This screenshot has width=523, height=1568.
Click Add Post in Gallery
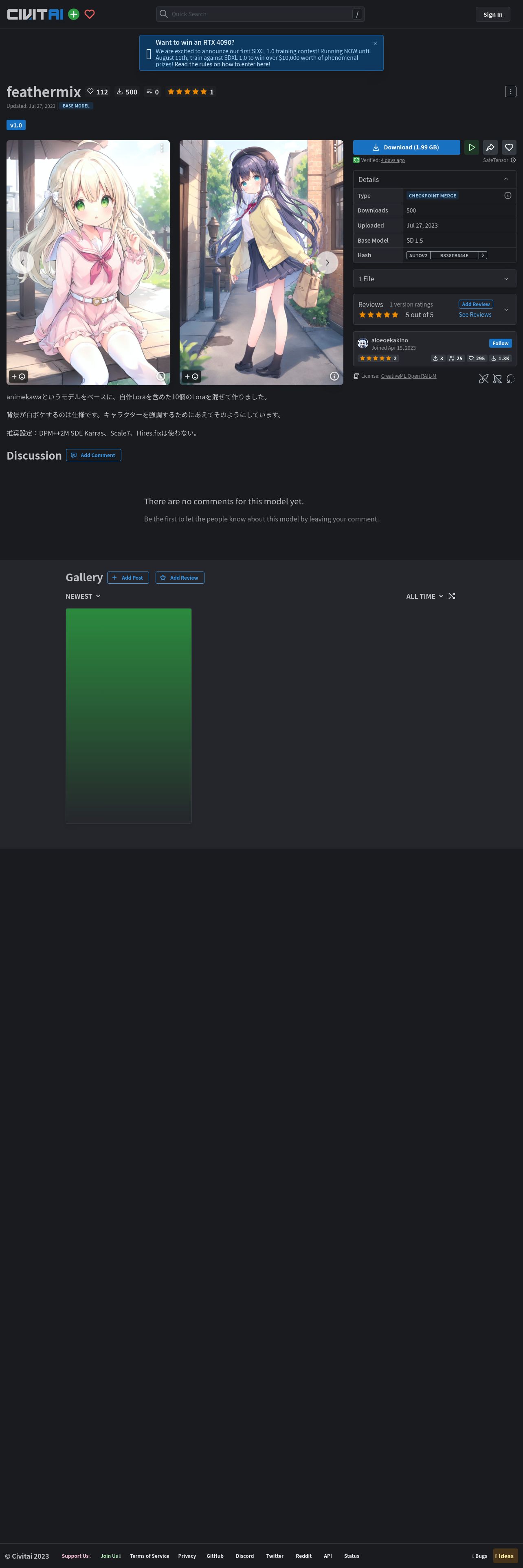(x=128, y=578)
